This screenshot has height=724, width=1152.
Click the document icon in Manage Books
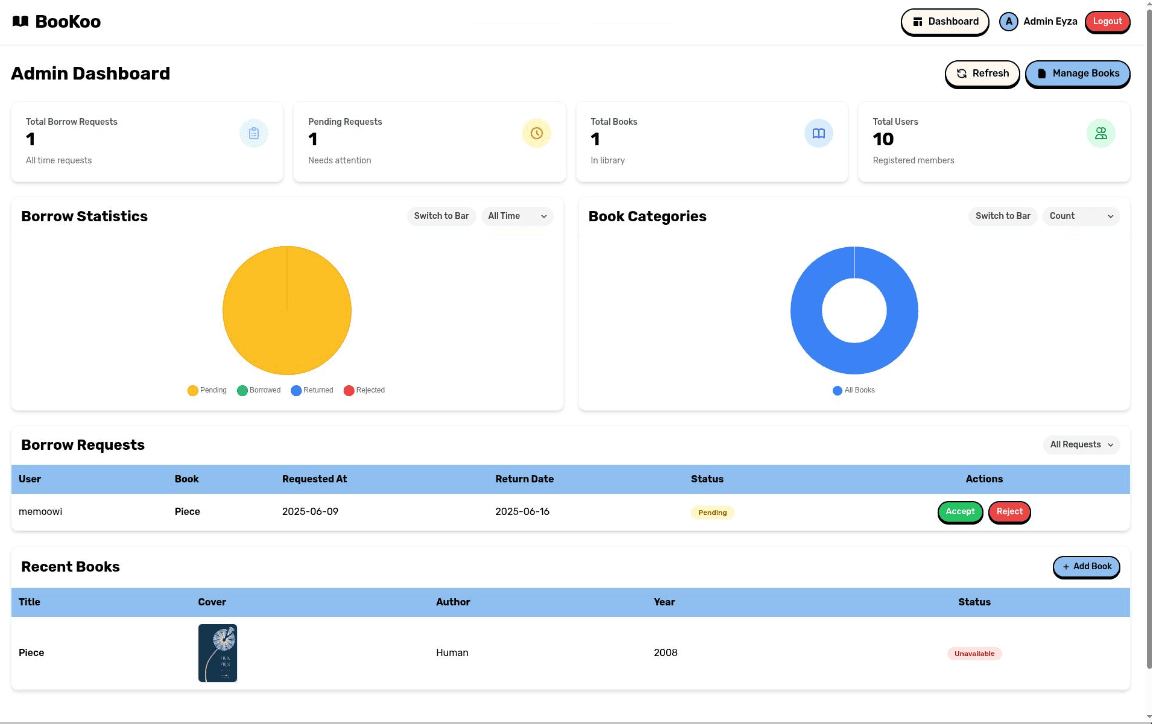point(1041,74)
